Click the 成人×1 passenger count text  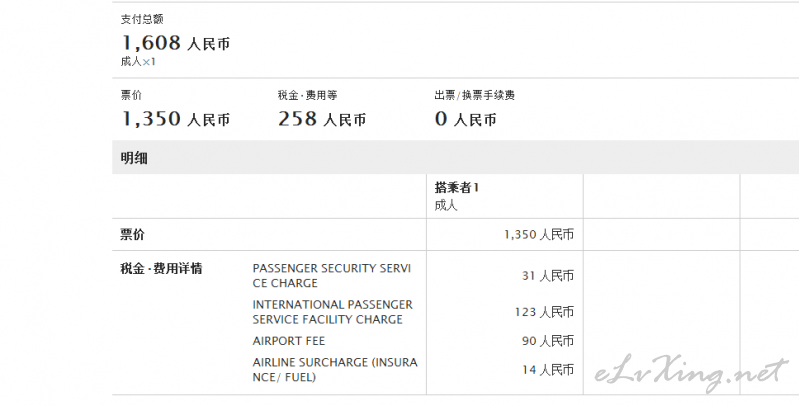138,62
